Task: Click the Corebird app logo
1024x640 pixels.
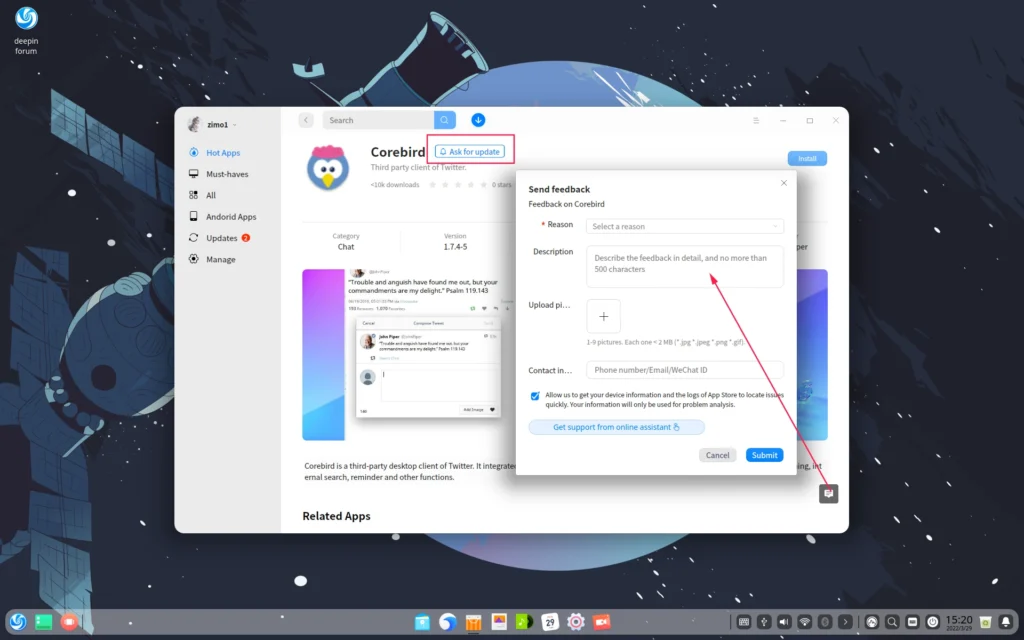Action: pyautogui.click(x=328, y=168)
